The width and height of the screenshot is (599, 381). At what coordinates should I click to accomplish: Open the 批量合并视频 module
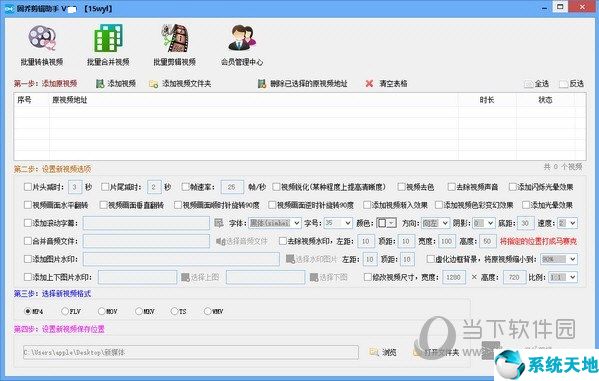108,45
